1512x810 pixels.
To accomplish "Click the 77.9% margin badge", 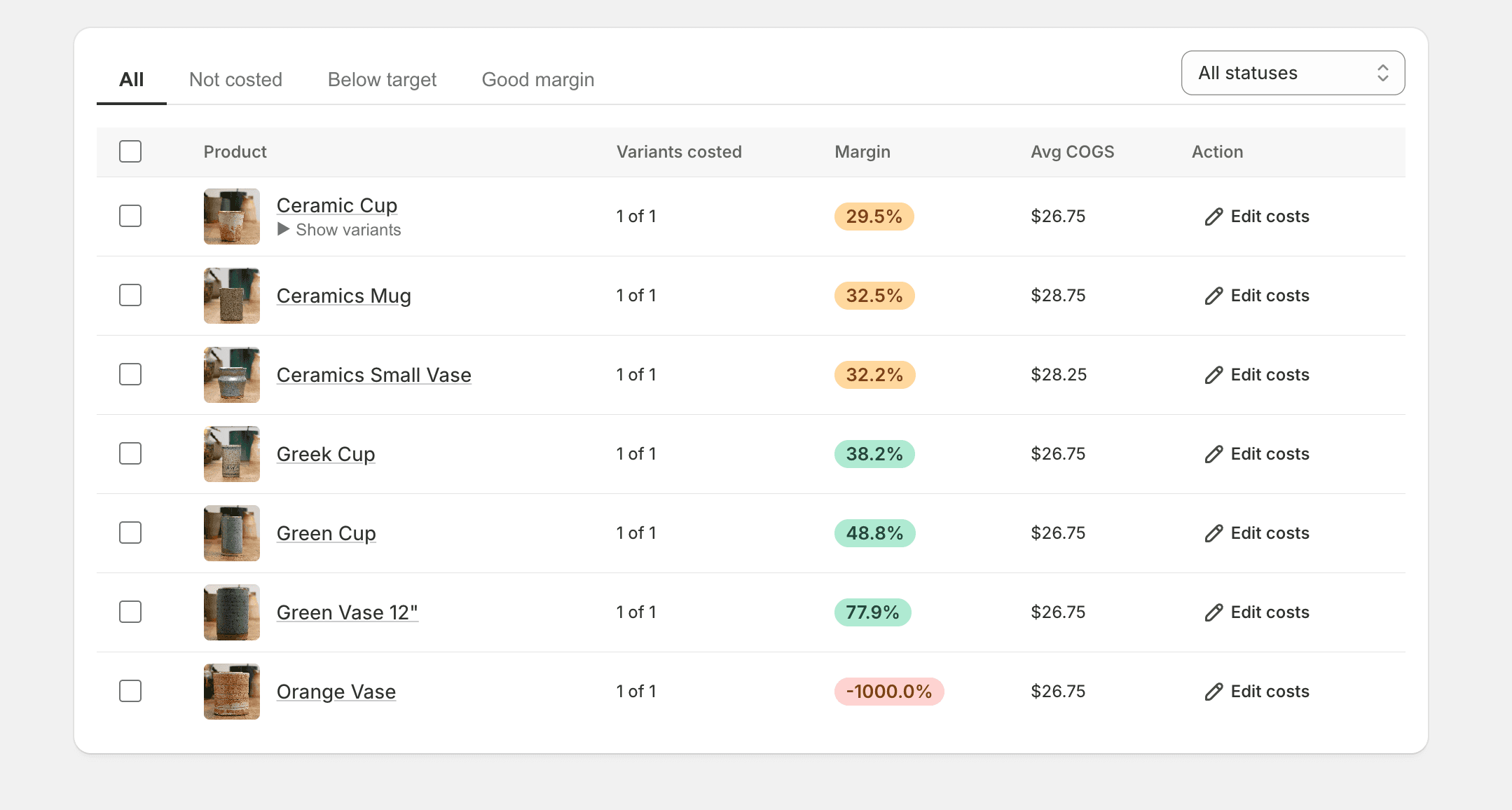I will click(x=873, y=612).
